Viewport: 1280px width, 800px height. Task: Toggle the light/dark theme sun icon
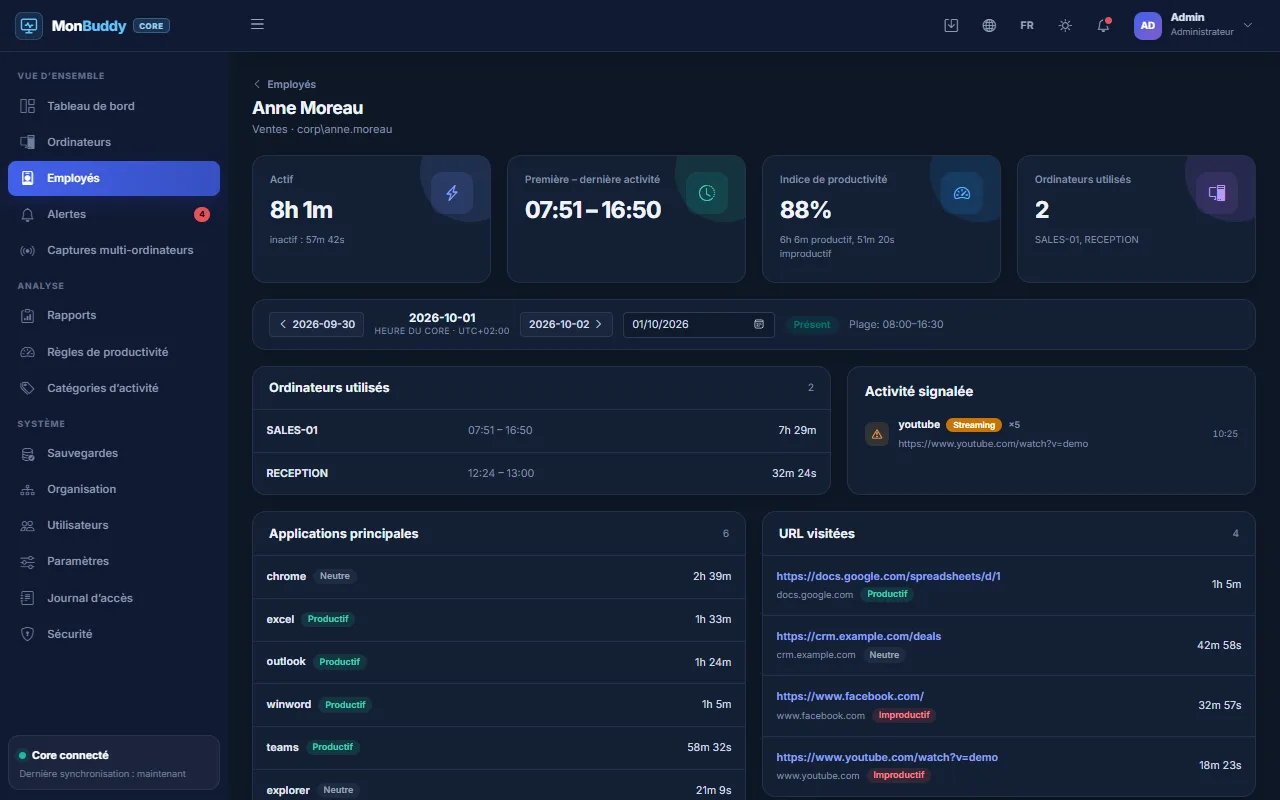coord(1065,25)
